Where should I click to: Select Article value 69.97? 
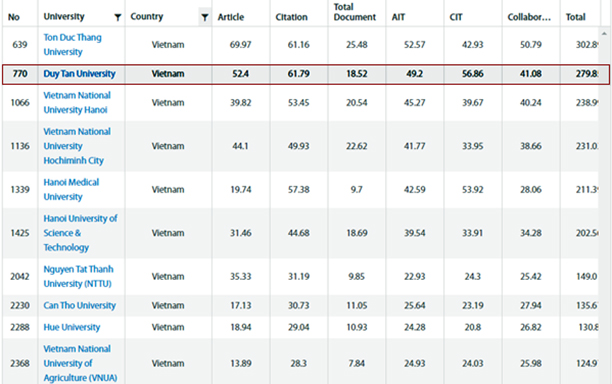pyautogui.click(x=240, y=44)
